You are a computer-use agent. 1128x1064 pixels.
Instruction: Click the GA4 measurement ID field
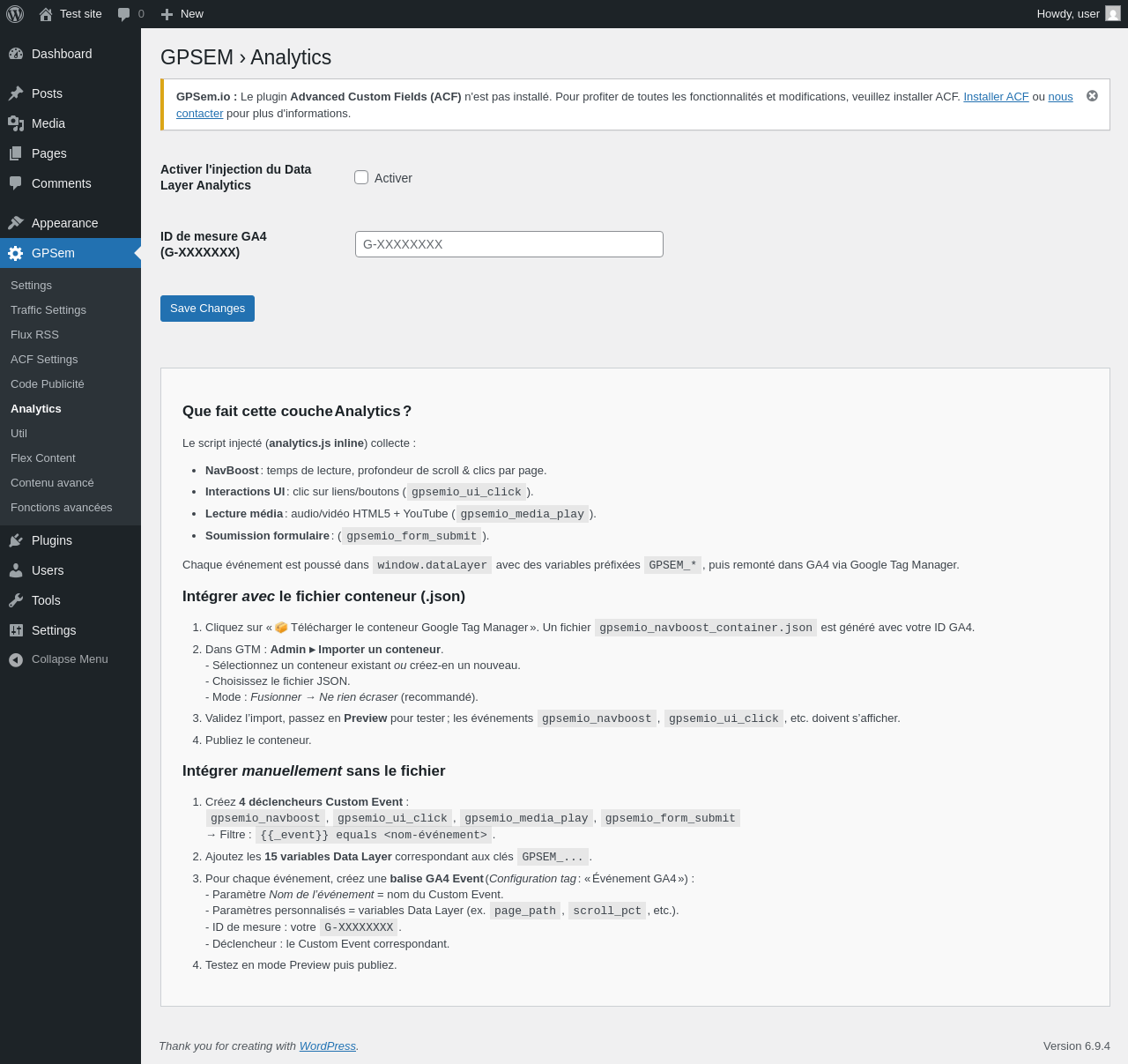[x=509, y=244]
